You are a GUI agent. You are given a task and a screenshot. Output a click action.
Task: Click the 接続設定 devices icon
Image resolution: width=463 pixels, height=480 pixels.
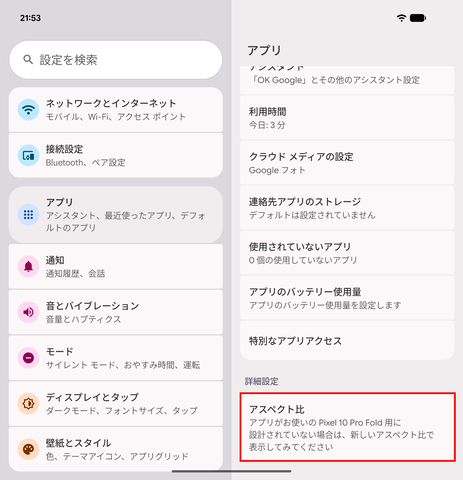click(28, 155)
